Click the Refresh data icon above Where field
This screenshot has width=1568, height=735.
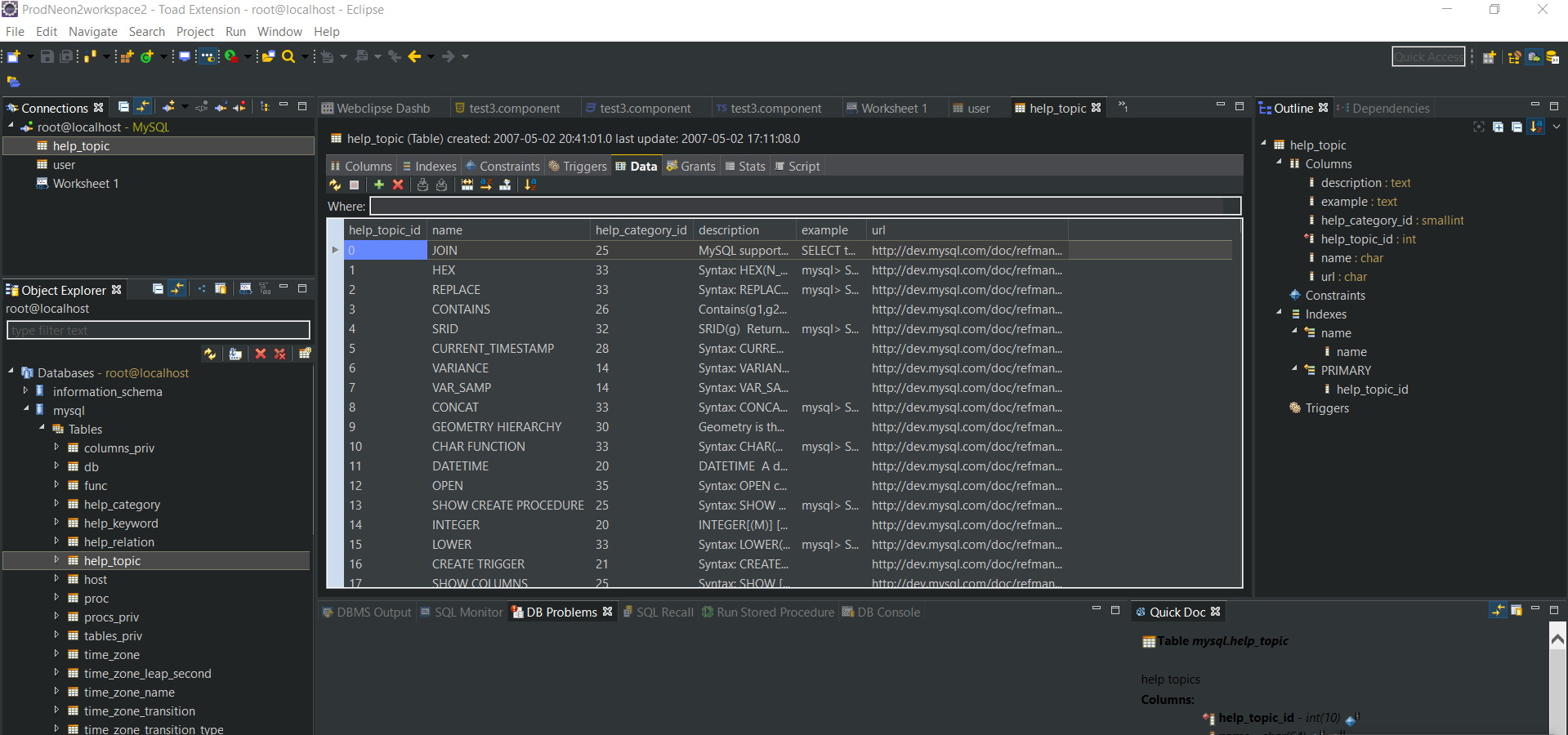pyautogui.click(x=335, y=185)
